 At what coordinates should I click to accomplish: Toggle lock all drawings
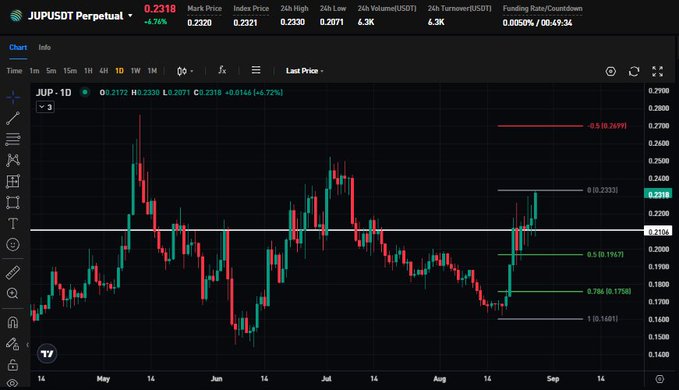coord(13,365)
